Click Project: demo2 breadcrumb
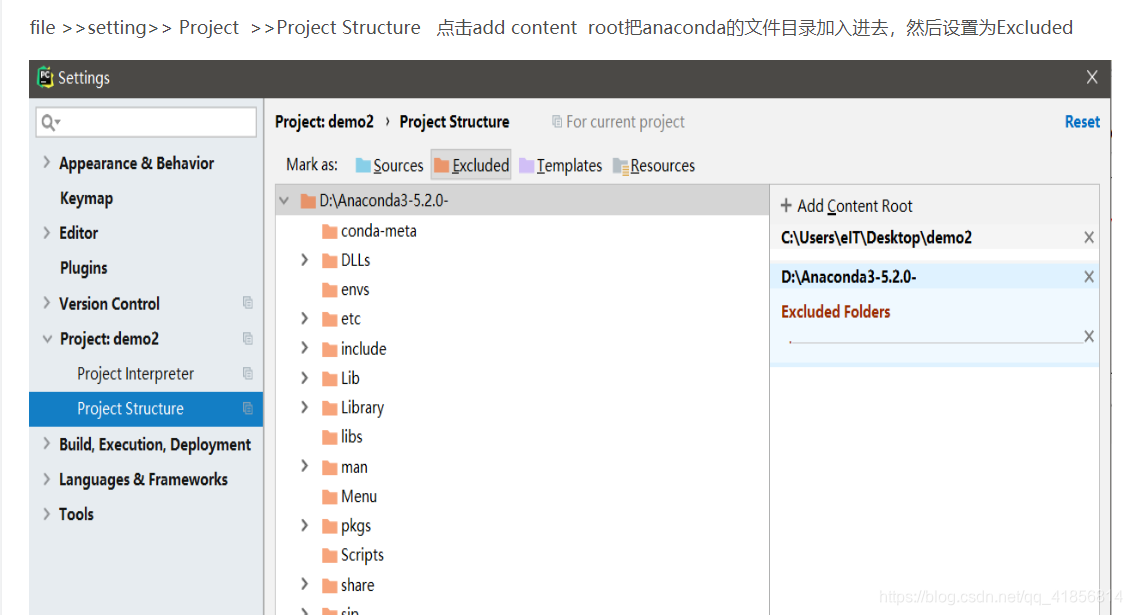 (324, 122)
